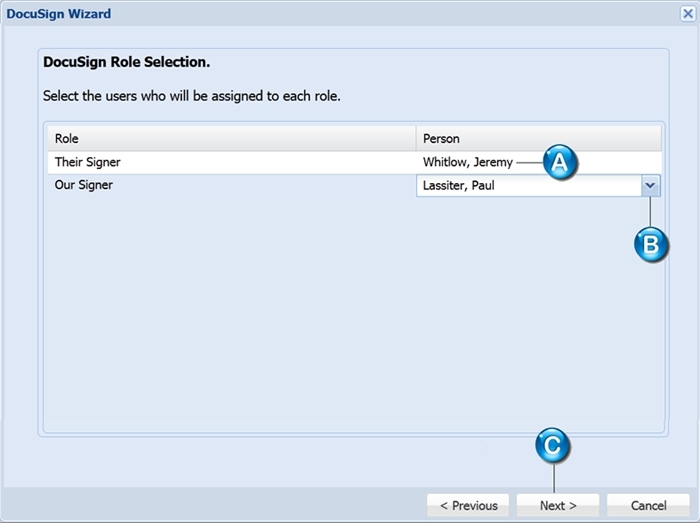This screenshot has height=523, width=700.
Task: Open the Our Signer person dropdown arrow
Action: 650,186
